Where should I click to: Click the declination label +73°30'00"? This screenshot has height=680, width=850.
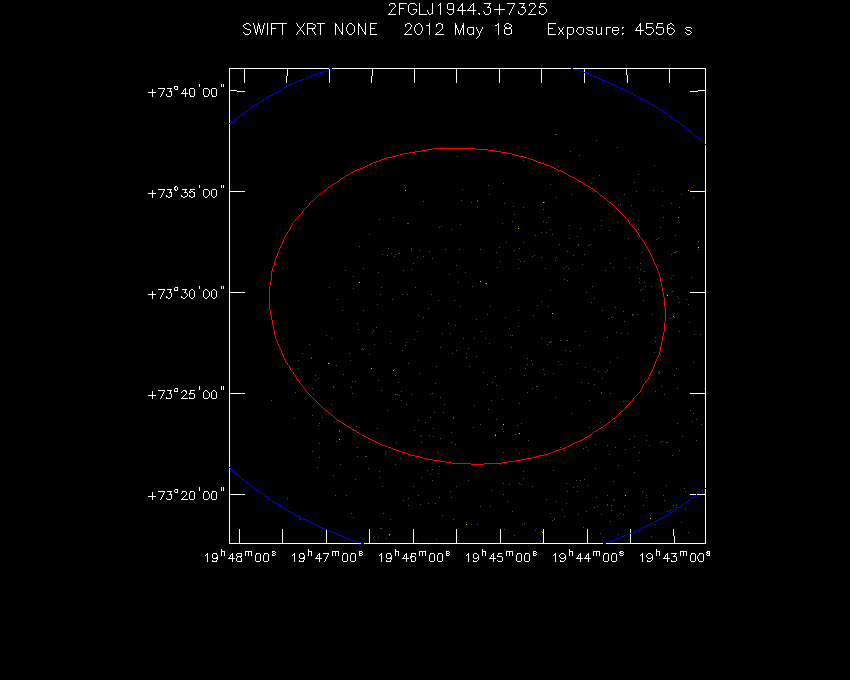[x=186, y=294]
